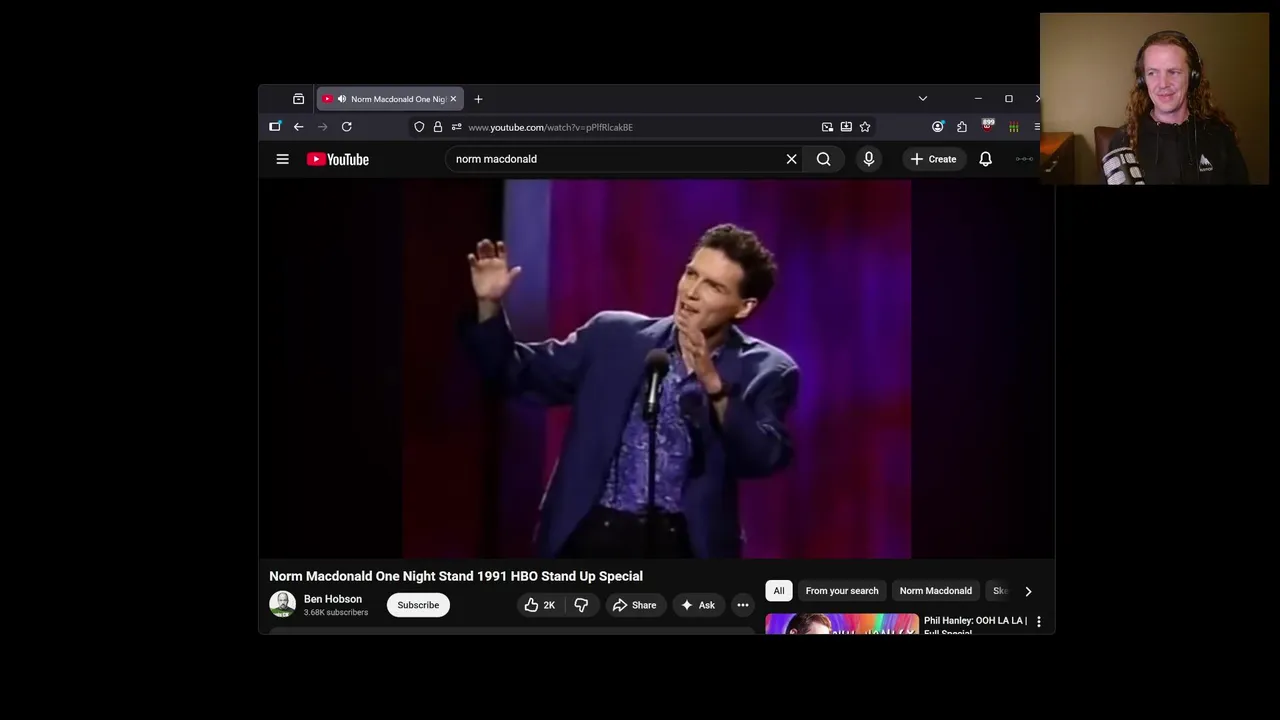
Task: Go to the YouTube home logo
Action: tap(338, 159)
